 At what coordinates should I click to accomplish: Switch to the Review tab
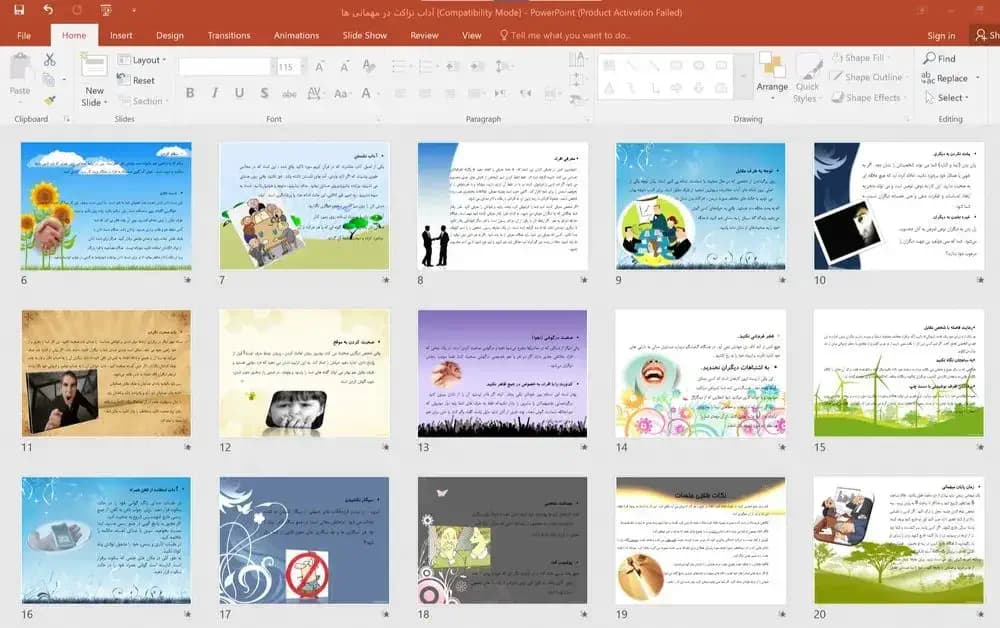click(x=424, y=35)
